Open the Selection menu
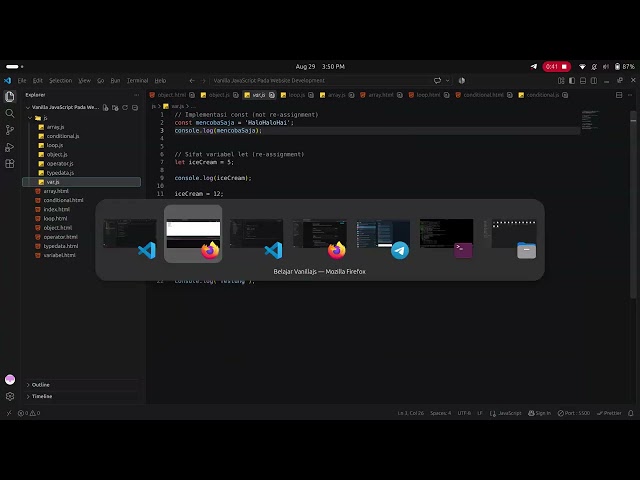This screenshot has height=480, width=640. 60,80
